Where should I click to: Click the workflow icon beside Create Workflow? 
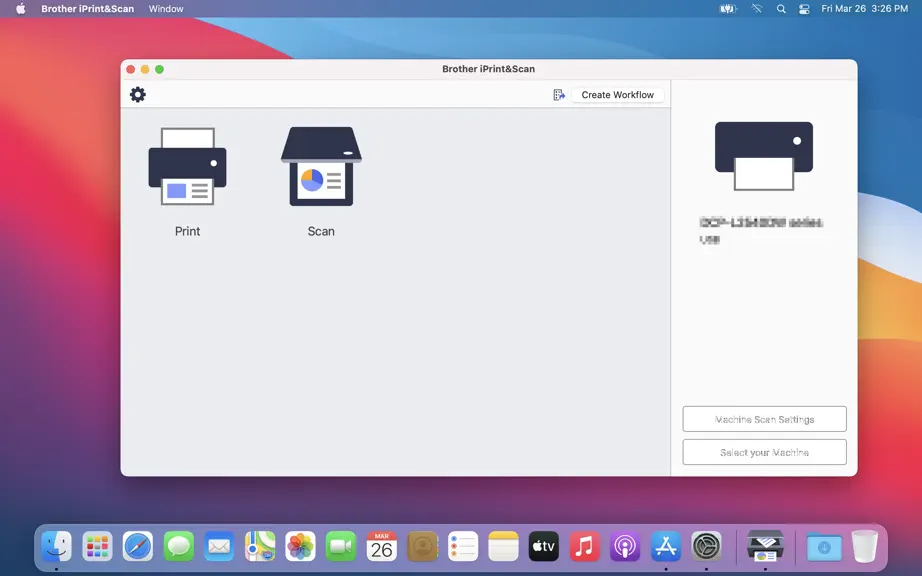[x=559, y=95]
